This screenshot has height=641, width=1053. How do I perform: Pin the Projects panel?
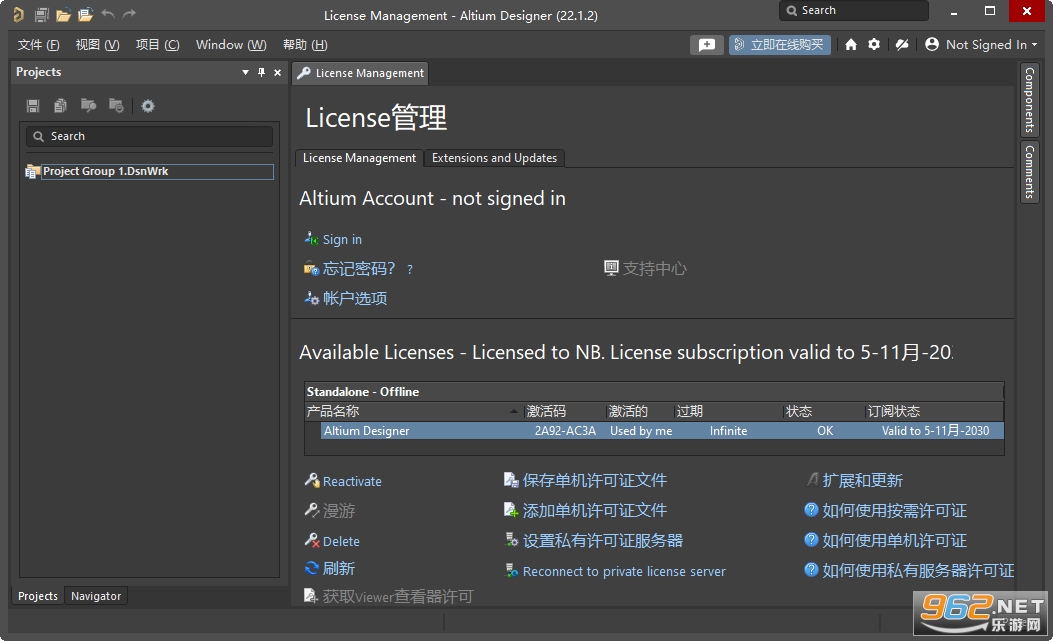[x=261, y=72]
